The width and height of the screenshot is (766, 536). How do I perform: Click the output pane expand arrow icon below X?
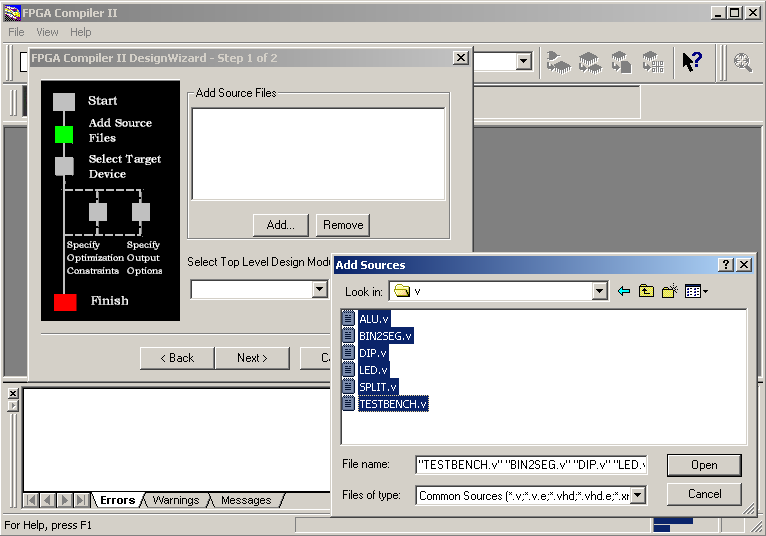point(13,406)
